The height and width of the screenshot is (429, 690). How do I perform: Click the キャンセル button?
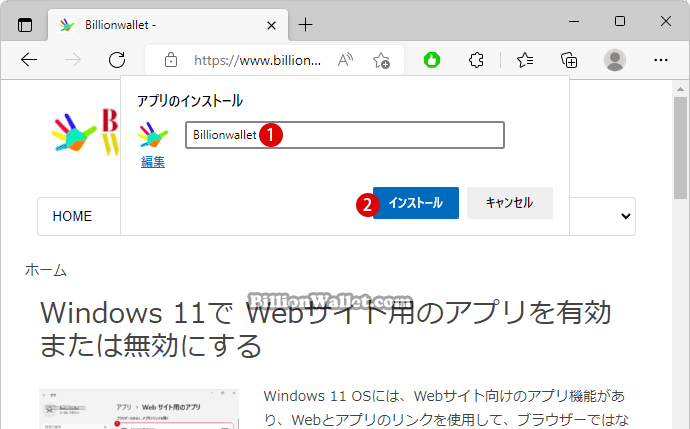(x=510, y=203)
